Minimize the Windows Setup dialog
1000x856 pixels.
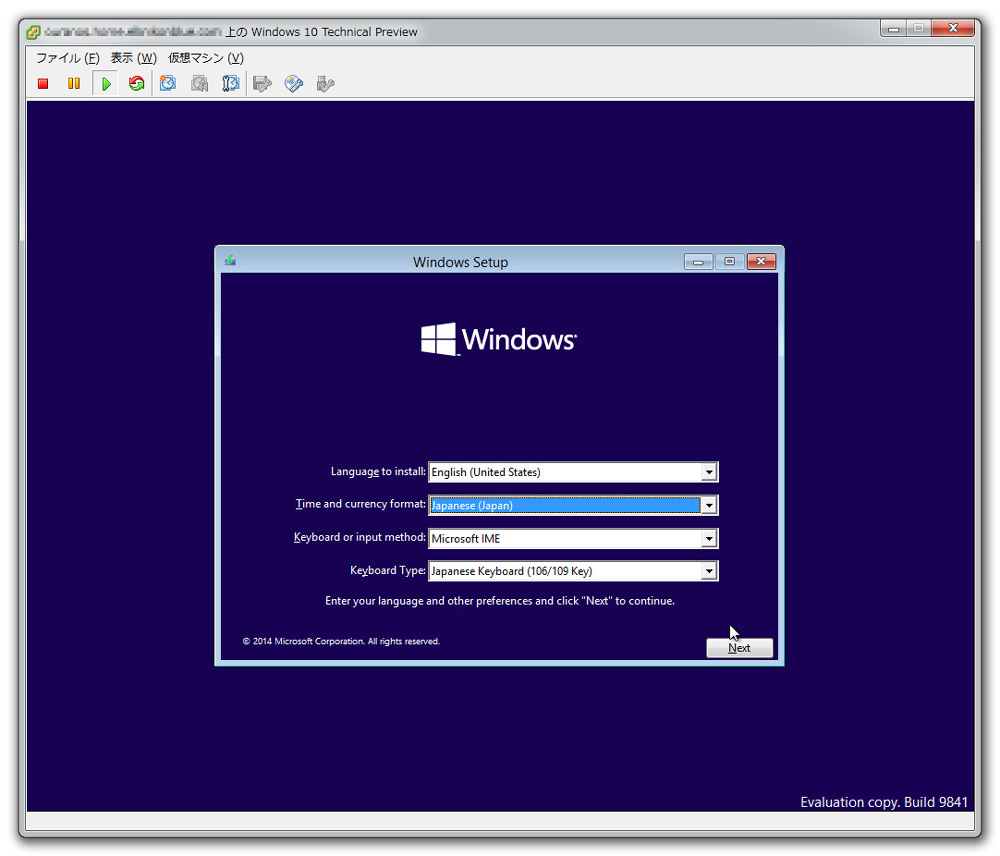698,262
